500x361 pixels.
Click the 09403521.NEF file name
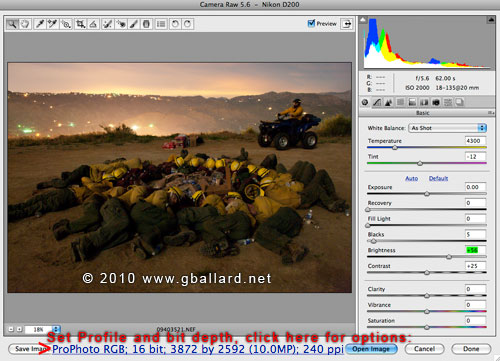tap(176, 329)
